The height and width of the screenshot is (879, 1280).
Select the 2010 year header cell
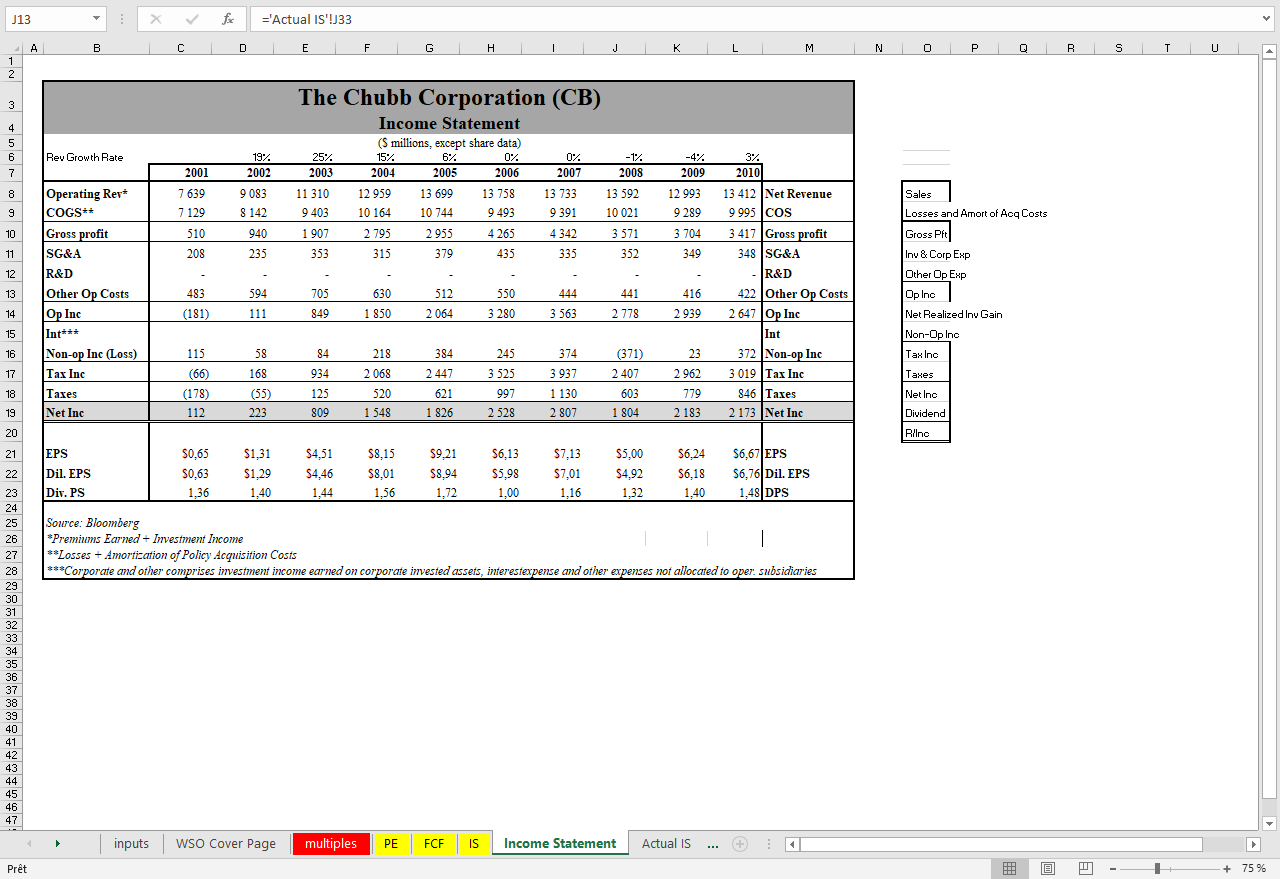(734, 173)
